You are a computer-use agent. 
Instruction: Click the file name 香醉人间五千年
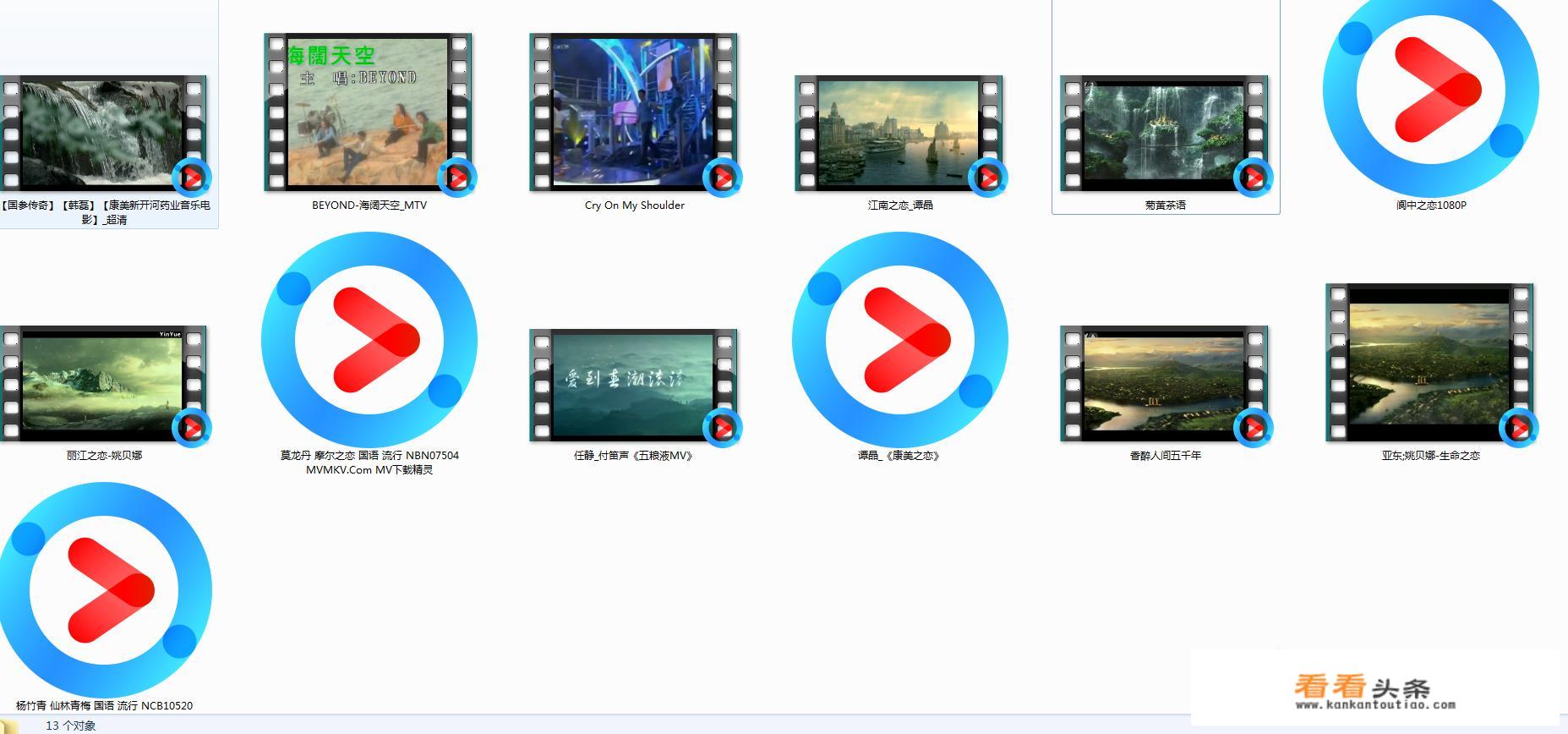click(1166, 455)
